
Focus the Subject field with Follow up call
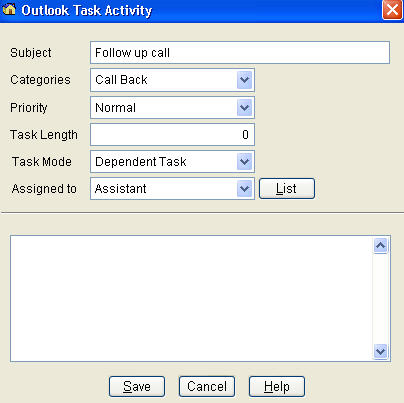(x=240, y=53)
